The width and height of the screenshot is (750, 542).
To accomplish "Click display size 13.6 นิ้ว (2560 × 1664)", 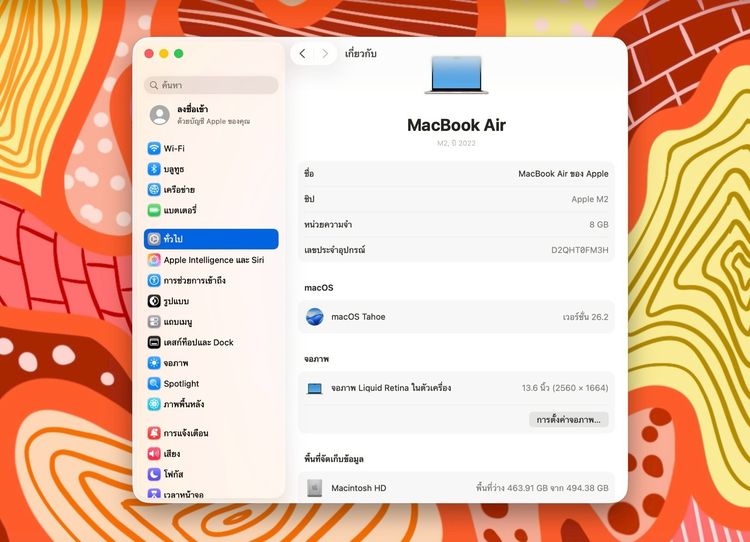I will point(565,388).
